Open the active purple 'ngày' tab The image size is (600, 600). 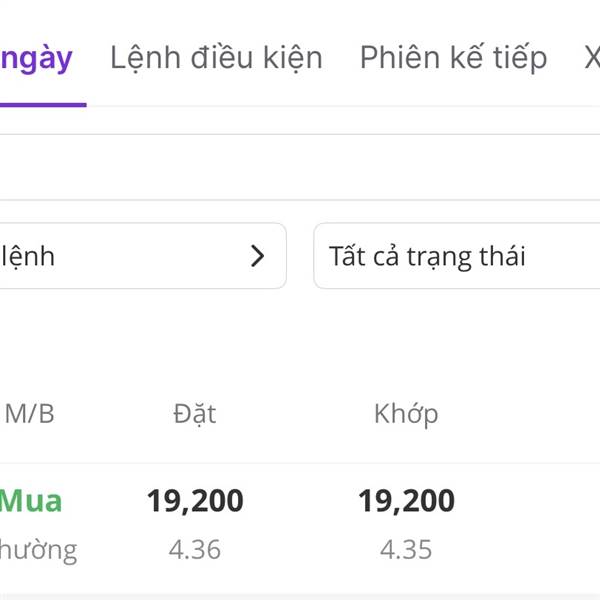pyautogui.click(x=37, y=58)
